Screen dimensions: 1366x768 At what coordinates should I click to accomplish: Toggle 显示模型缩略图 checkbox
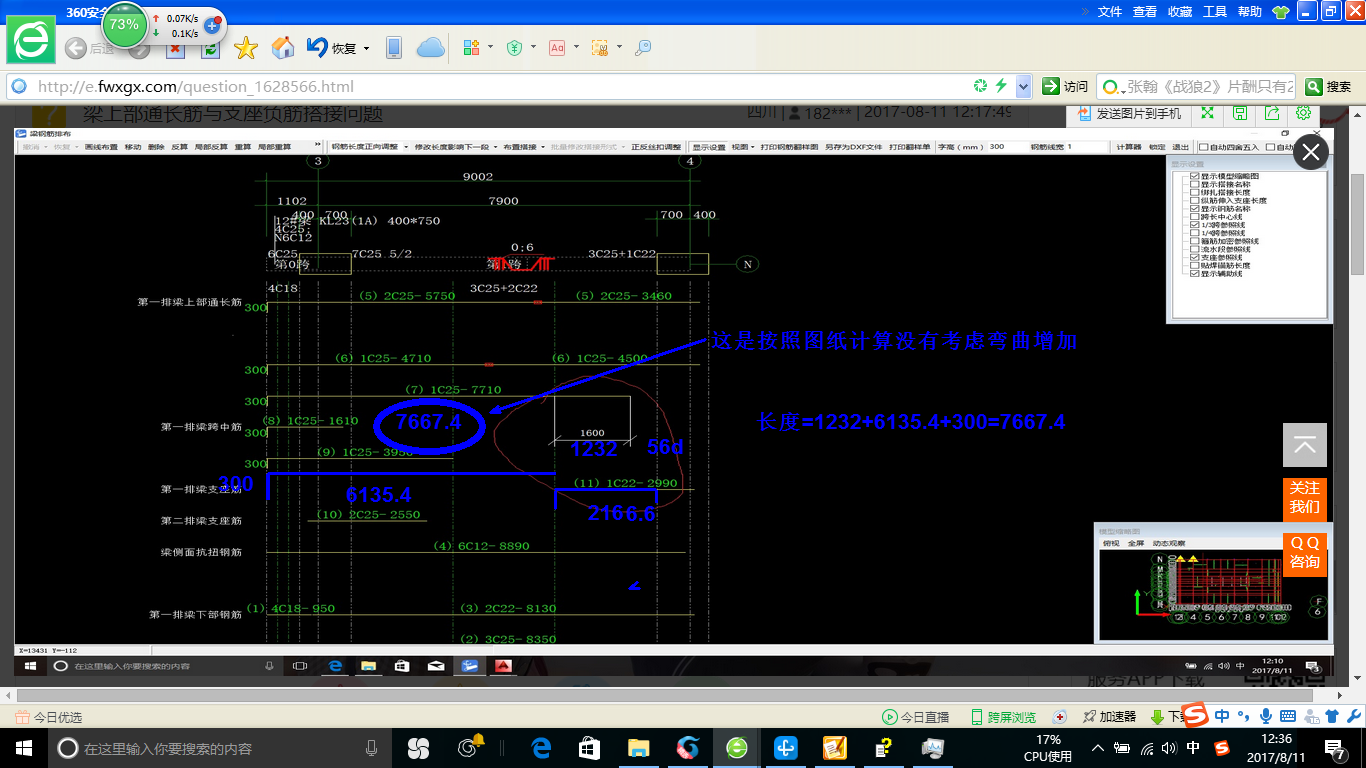[x=1194, y=176]
